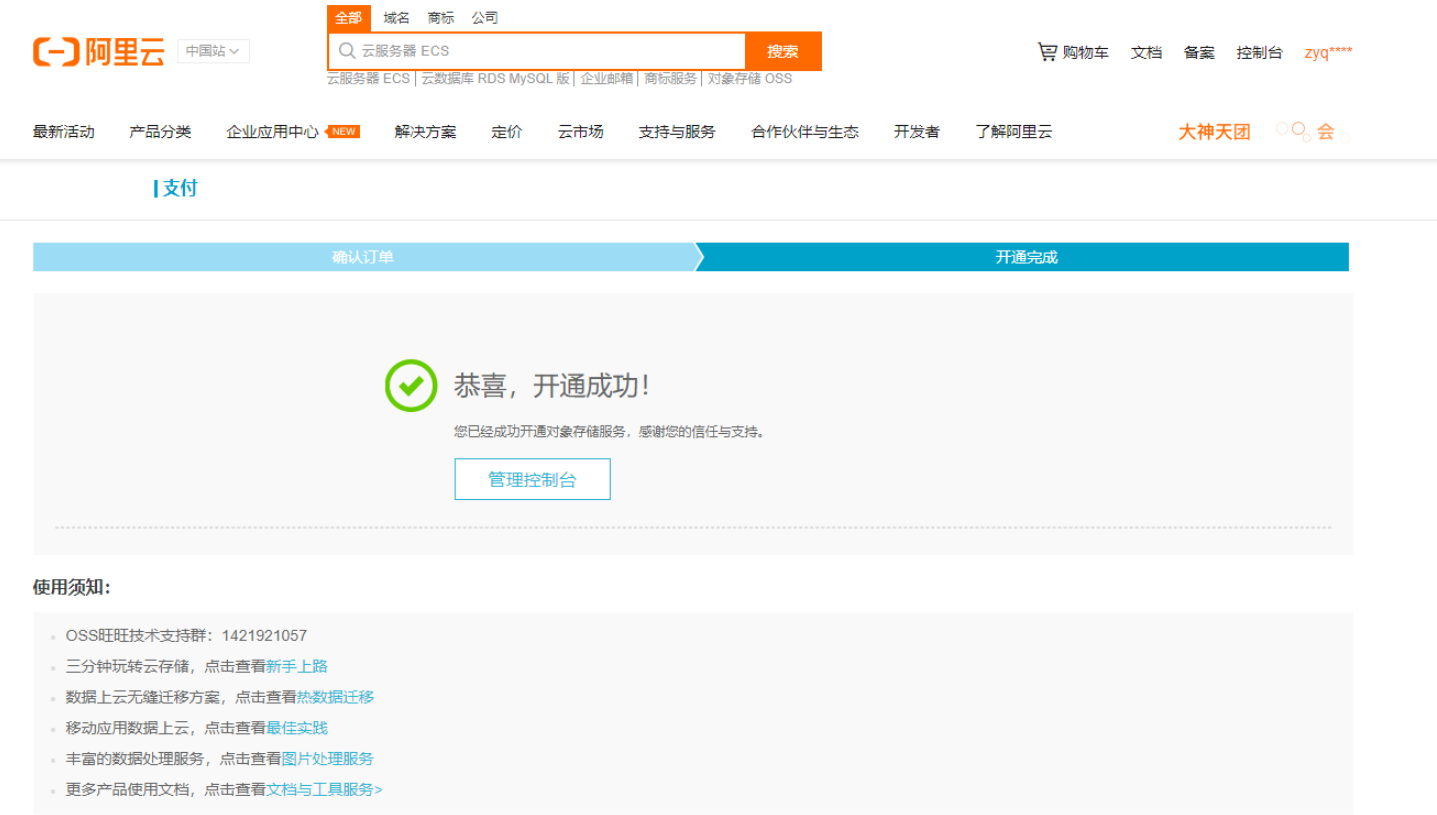The height and width of the screenshot is (815, 1437).
Task: Click the NEW badge beside 企业应用中心
Action: tap(343, 131)
